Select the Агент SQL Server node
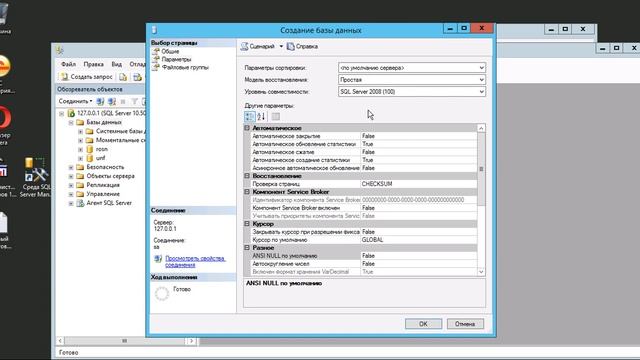 click(109, 203)
